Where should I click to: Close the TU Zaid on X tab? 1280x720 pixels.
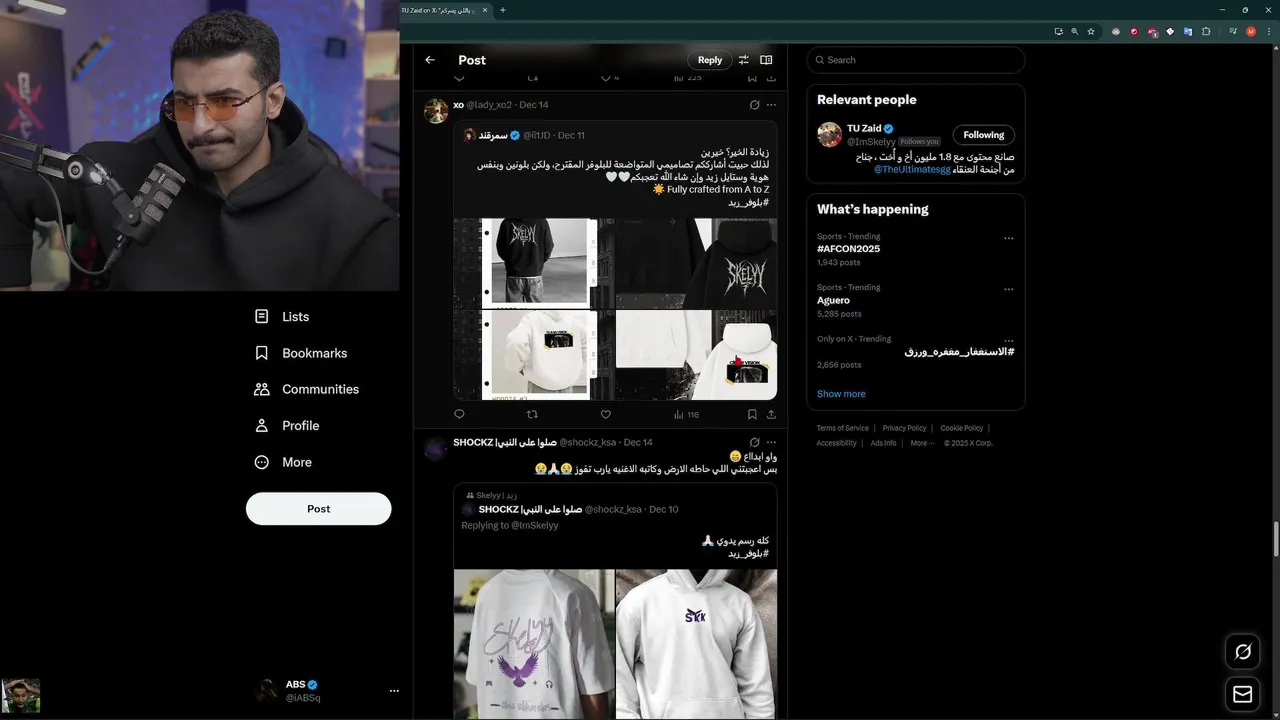(x=485, y=10)
